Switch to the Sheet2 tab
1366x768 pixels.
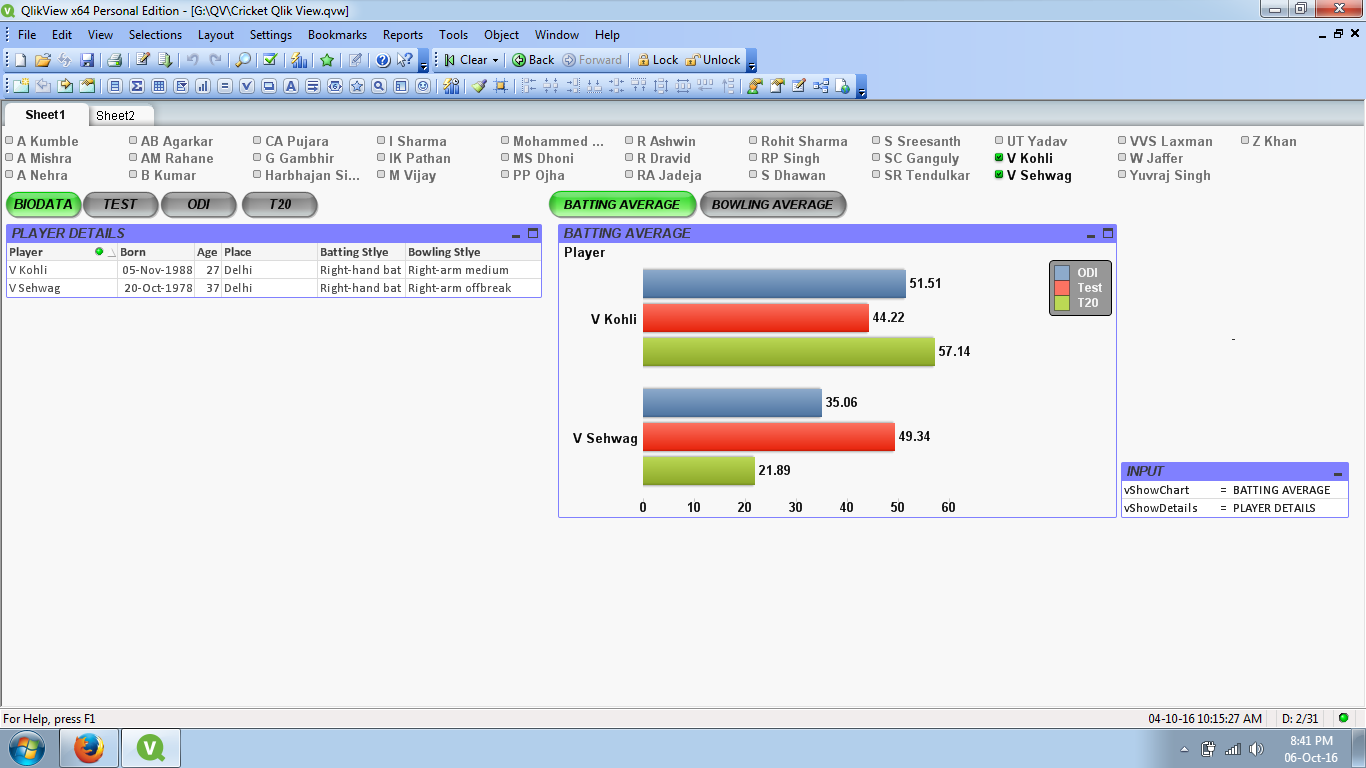click(x=115, y=115)
